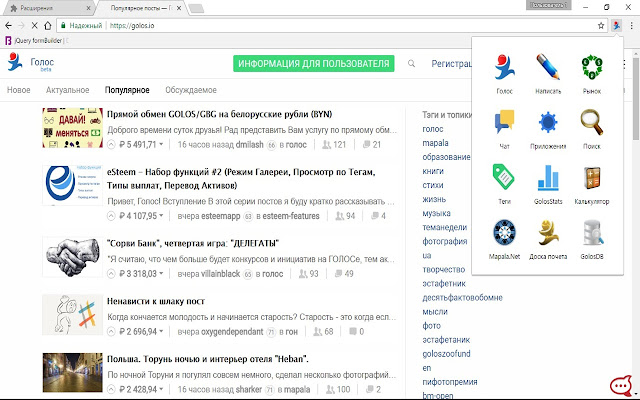
Task: Open the Голос icon in extension popup
Action: coord(504,67)
